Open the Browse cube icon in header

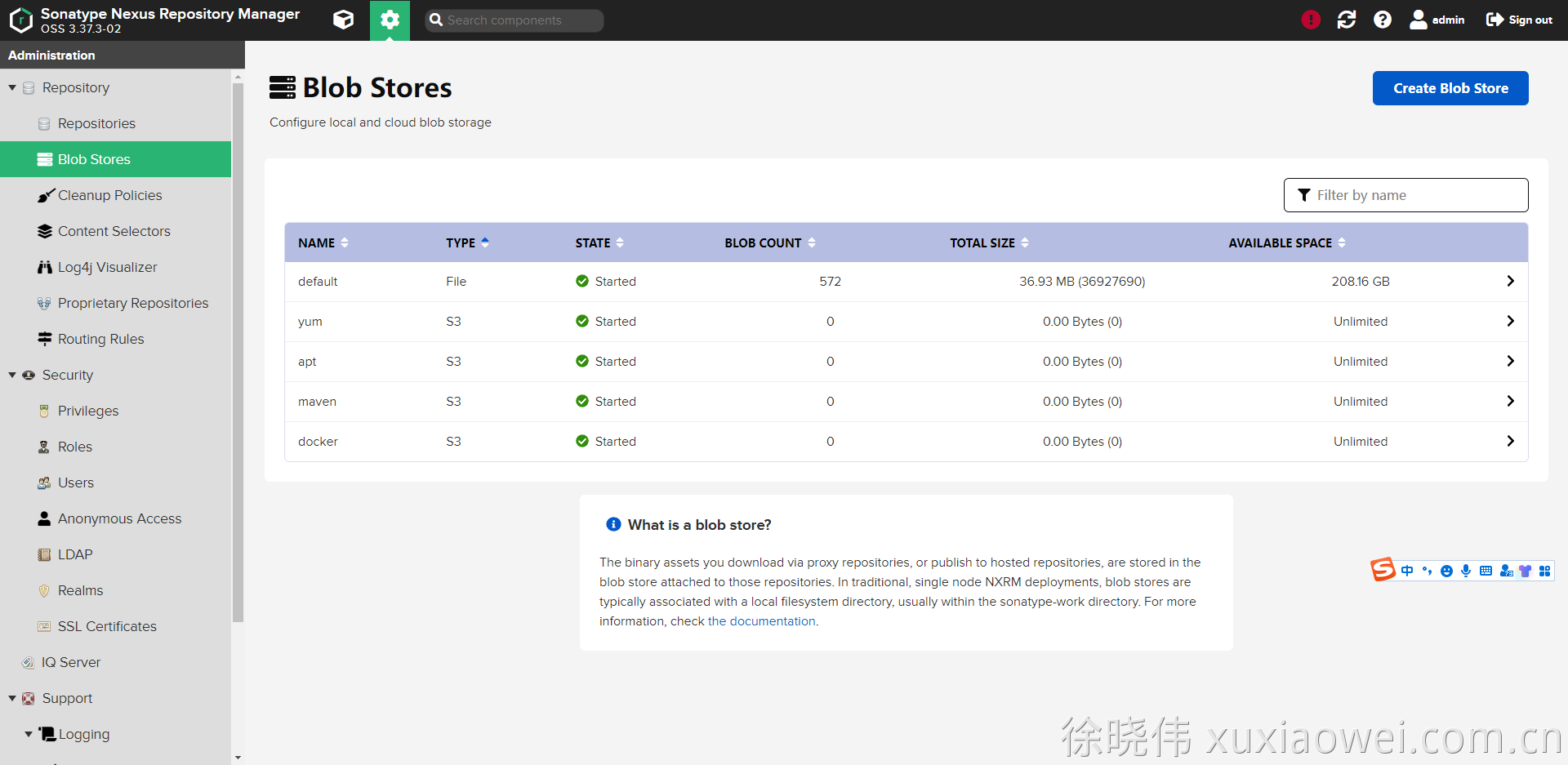coord(344,20)
